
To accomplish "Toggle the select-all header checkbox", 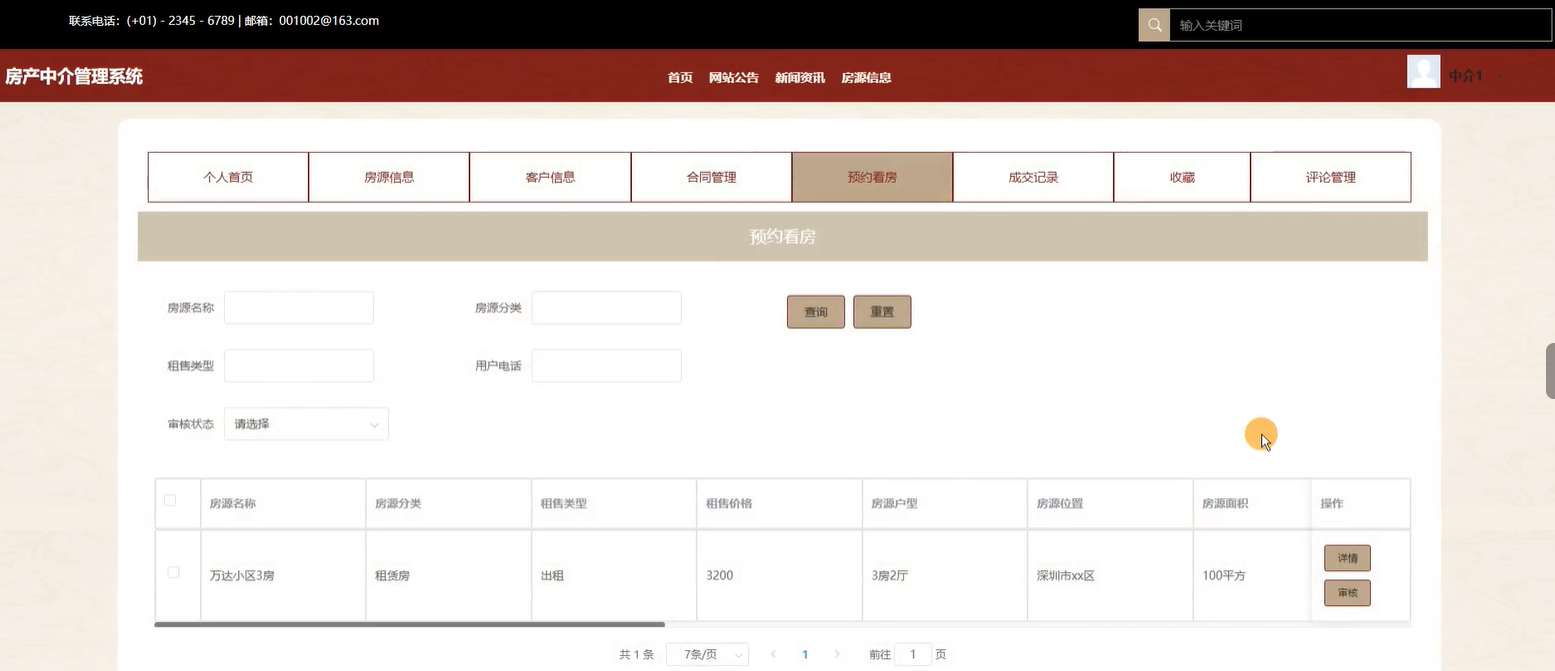I will tap(170, 501).
